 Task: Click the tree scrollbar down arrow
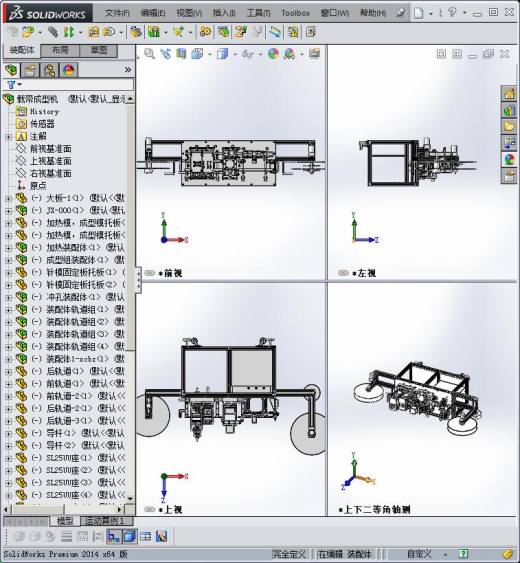(130, 499)
